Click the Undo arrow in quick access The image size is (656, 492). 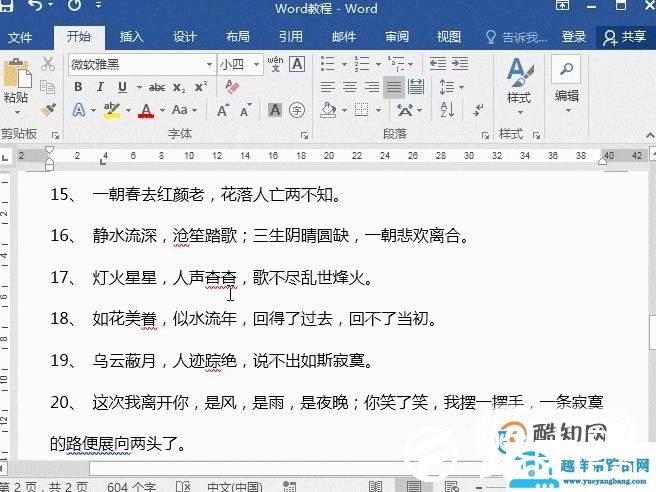[36, 5]
